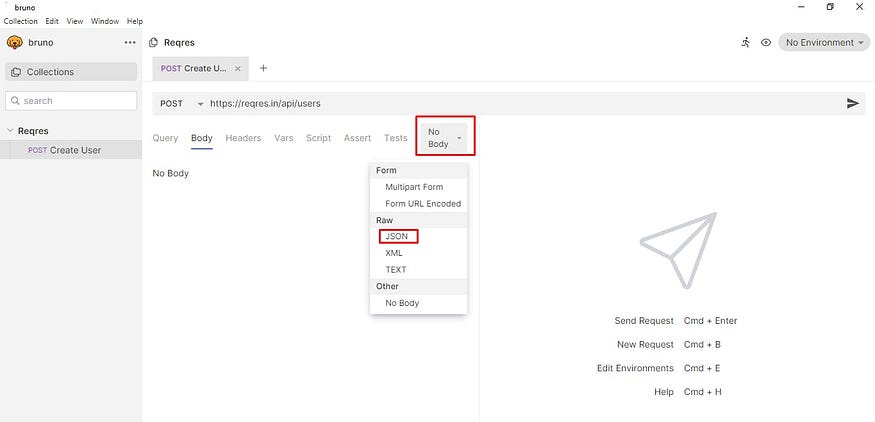The height and width of the screenshot is (422, 875).
Task: Click the Collections icon in the sidebar
Action: (x=16, y=72)
